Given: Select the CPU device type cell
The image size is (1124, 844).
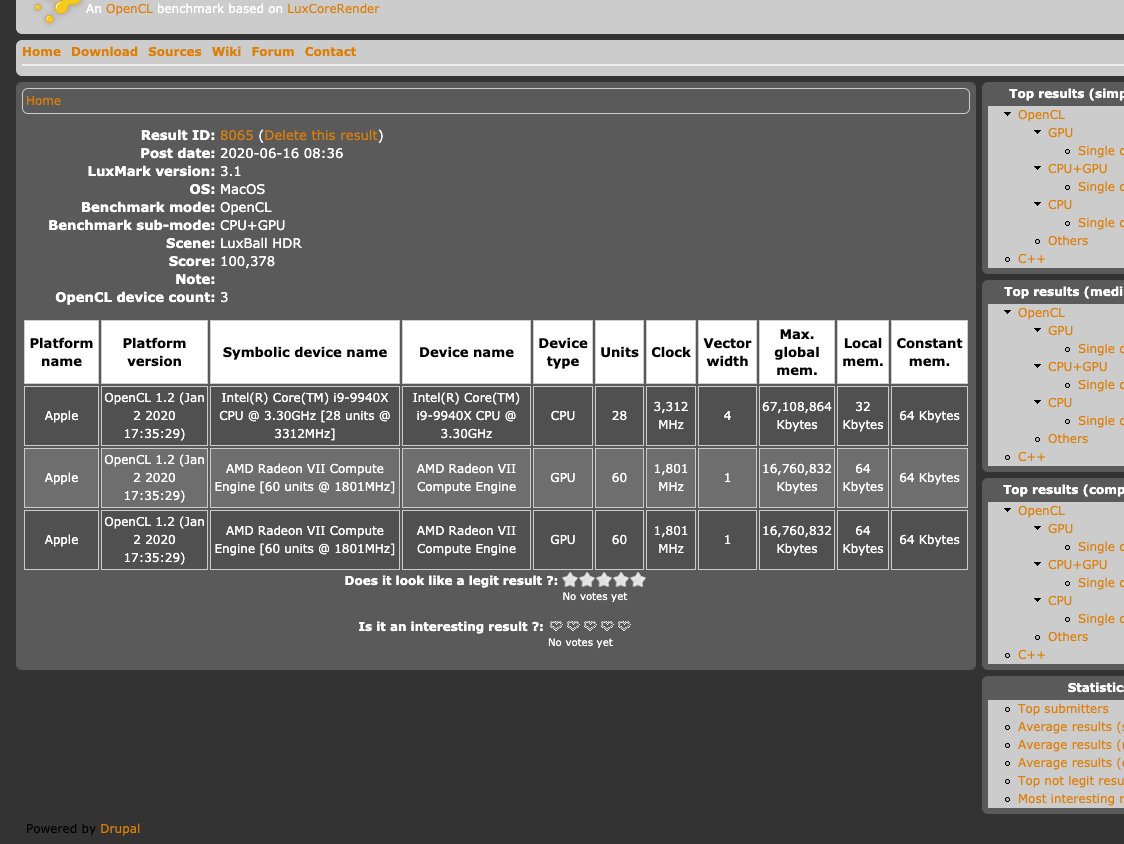Looking at the screenshot, I should 563,416.
